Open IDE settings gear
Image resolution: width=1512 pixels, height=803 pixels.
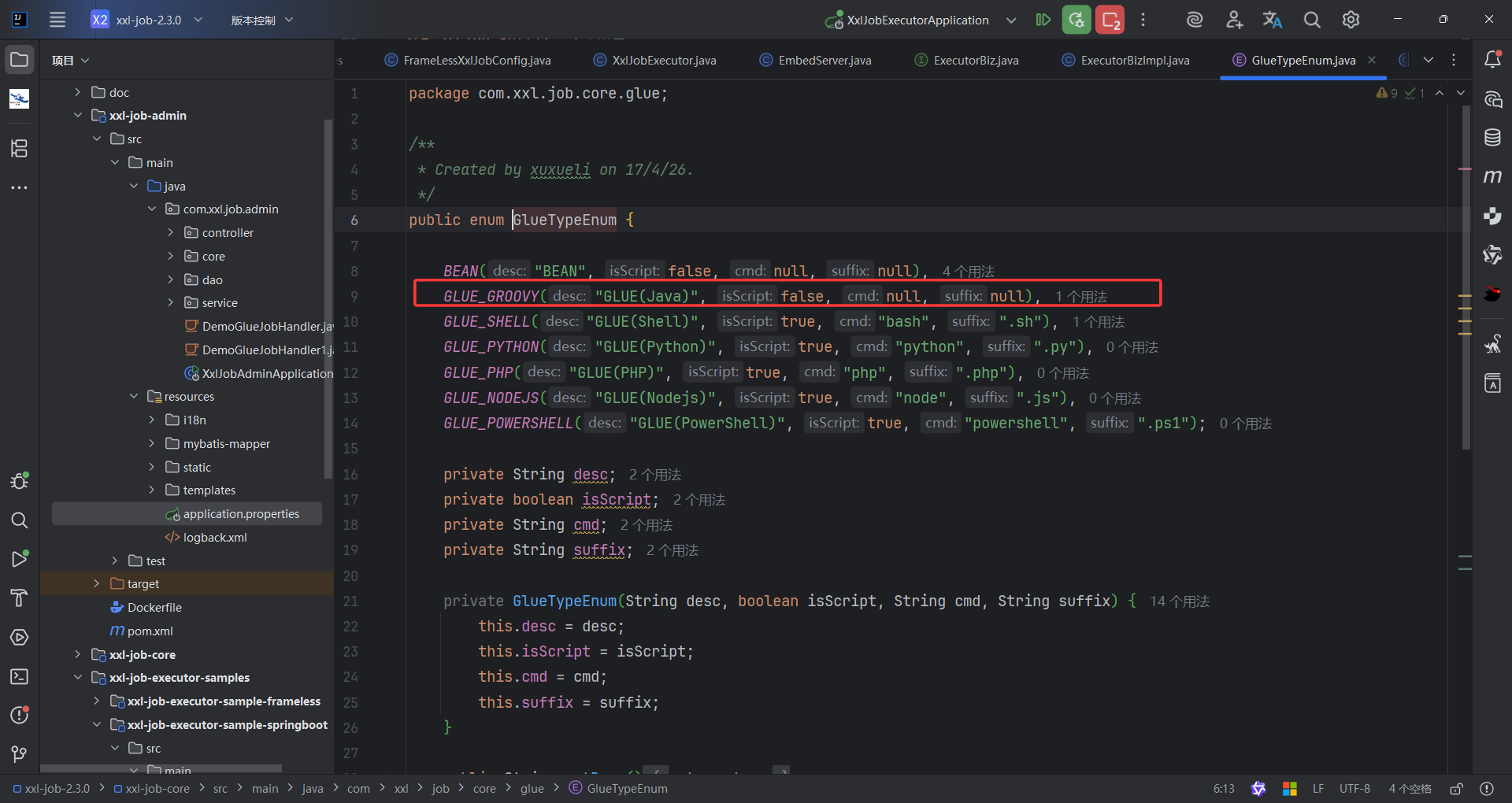pyautogui.click(x=1351, y=20)
